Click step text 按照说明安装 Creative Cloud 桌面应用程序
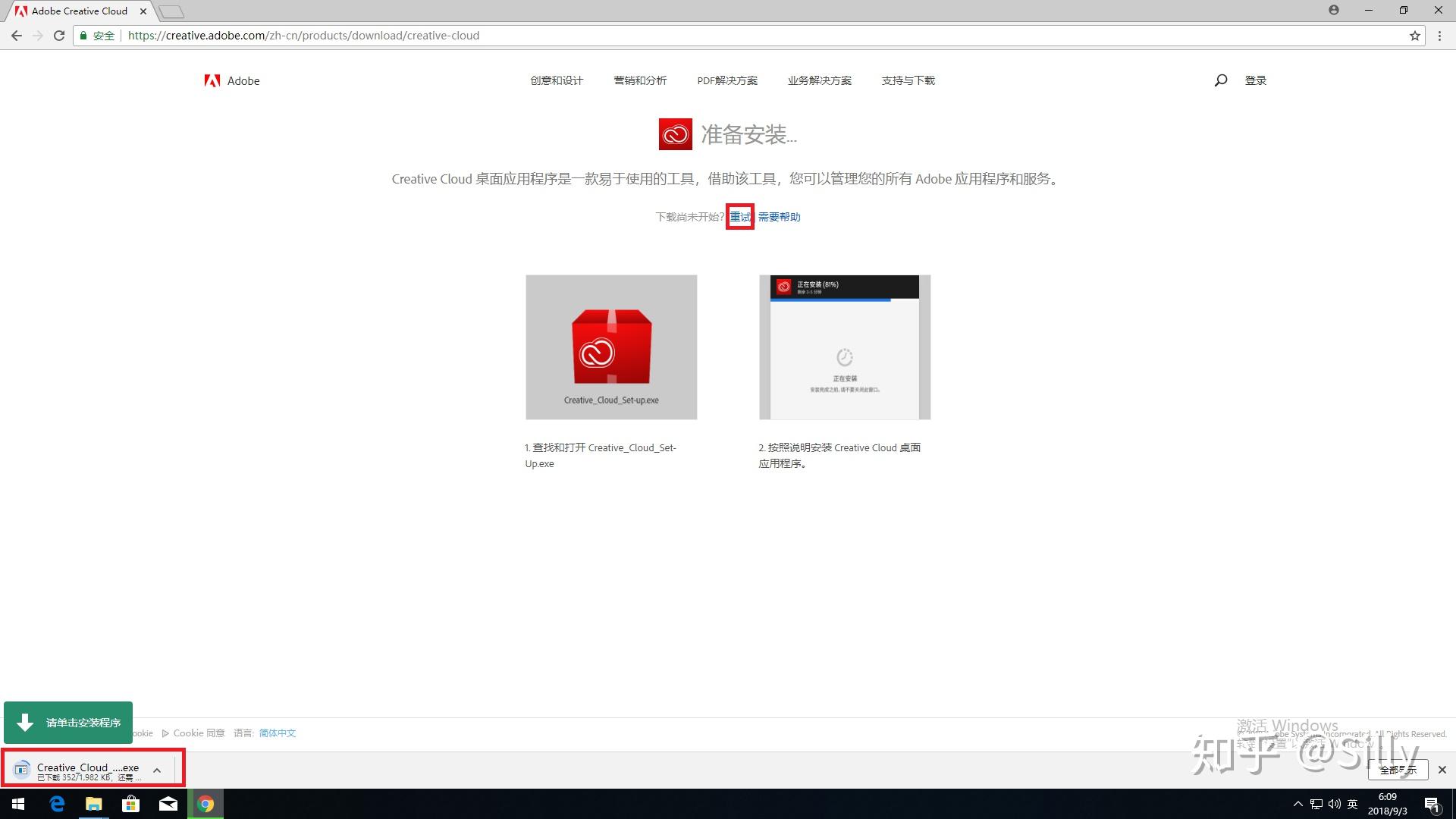 click(839, 456)
